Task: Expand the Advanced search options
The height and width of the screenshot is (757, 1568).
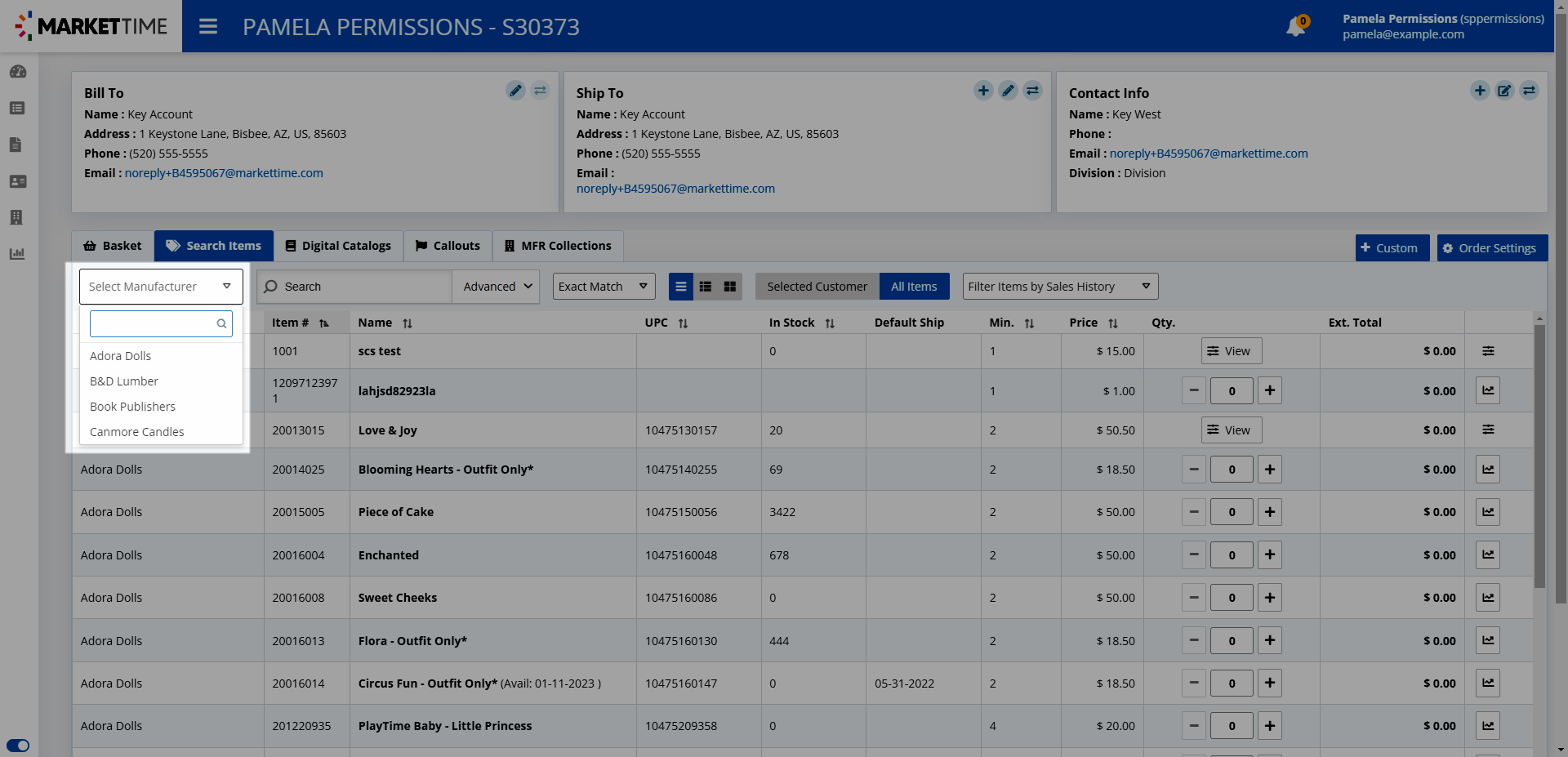Action: pos(497,287)
